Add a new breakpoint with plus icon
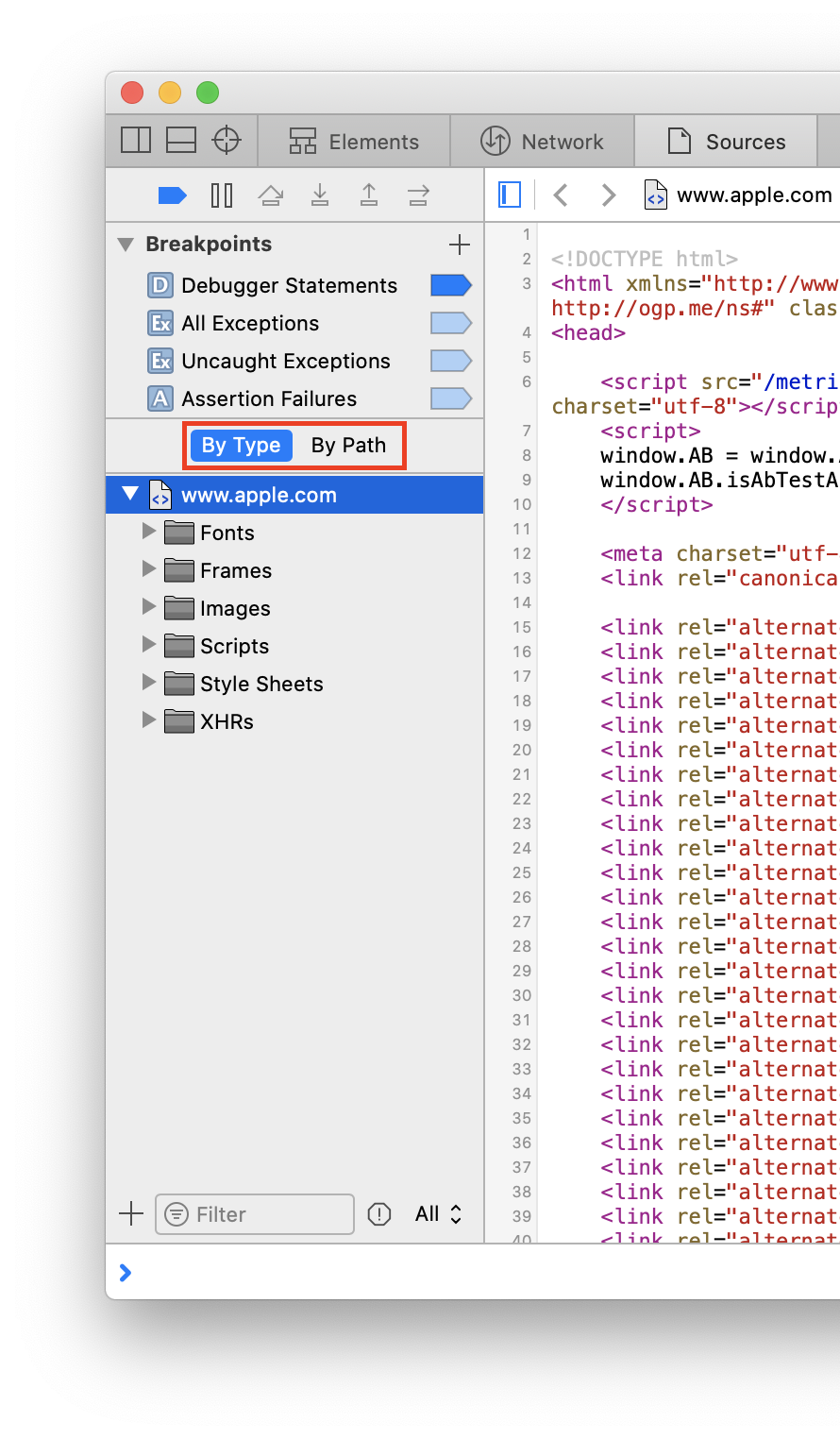 point(460,245)
